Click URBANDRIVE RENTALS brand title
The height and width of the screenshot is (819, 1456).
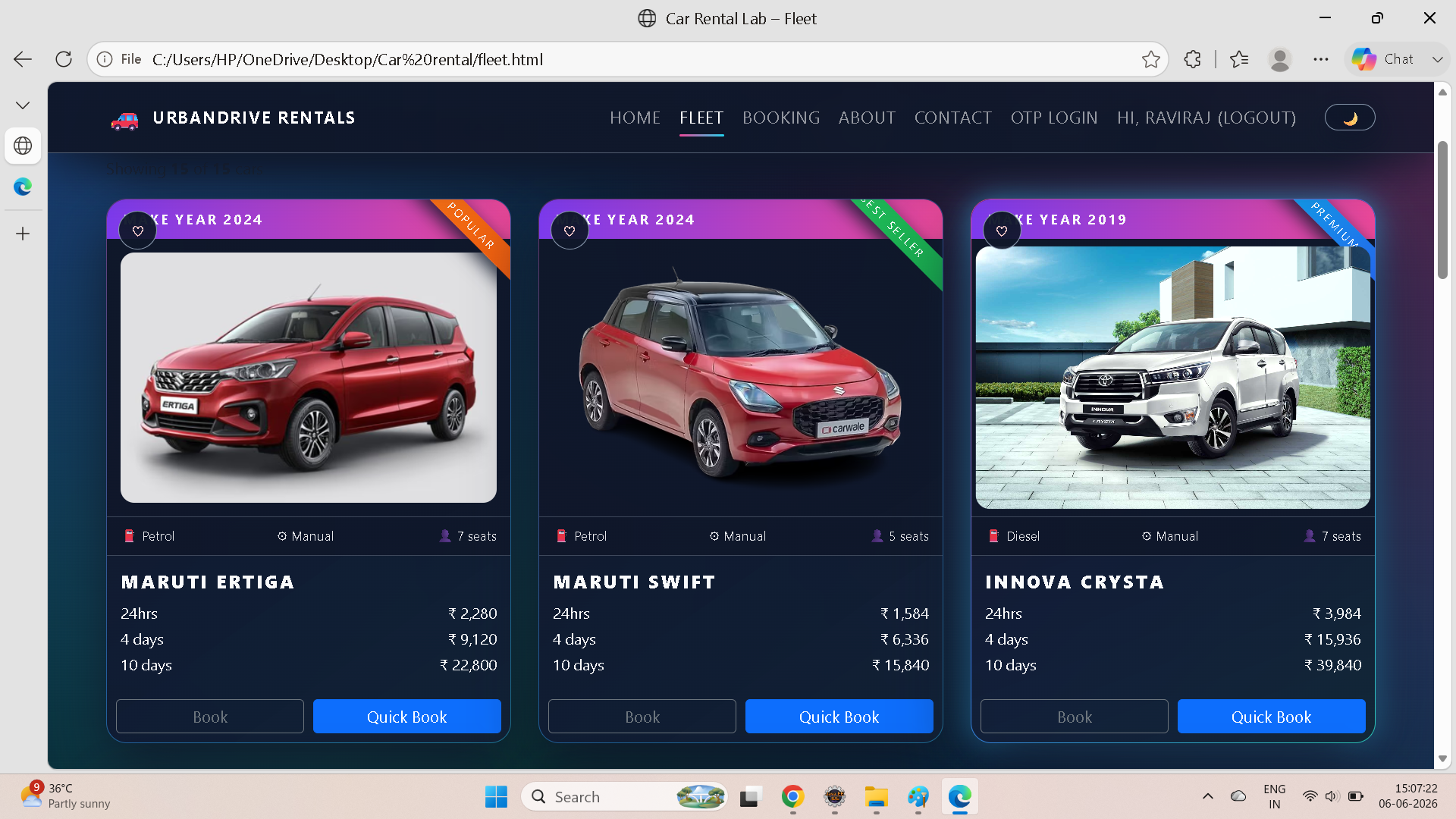click(x=254, y=118)
